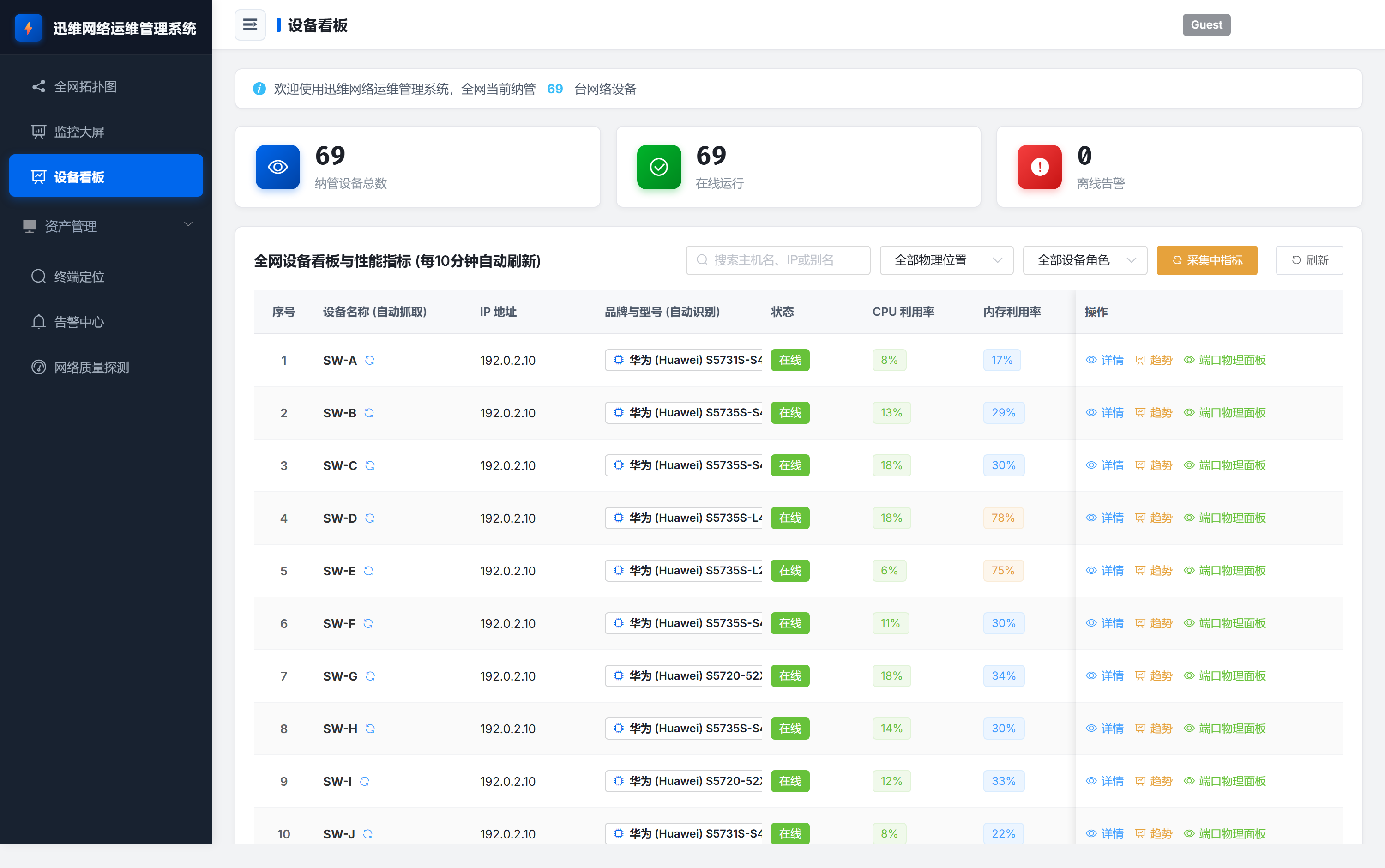1385x868 pixels.
Task: Click SW-D memory usage 78% tag
Action: pyautogui.click(x=1003, y=518)
